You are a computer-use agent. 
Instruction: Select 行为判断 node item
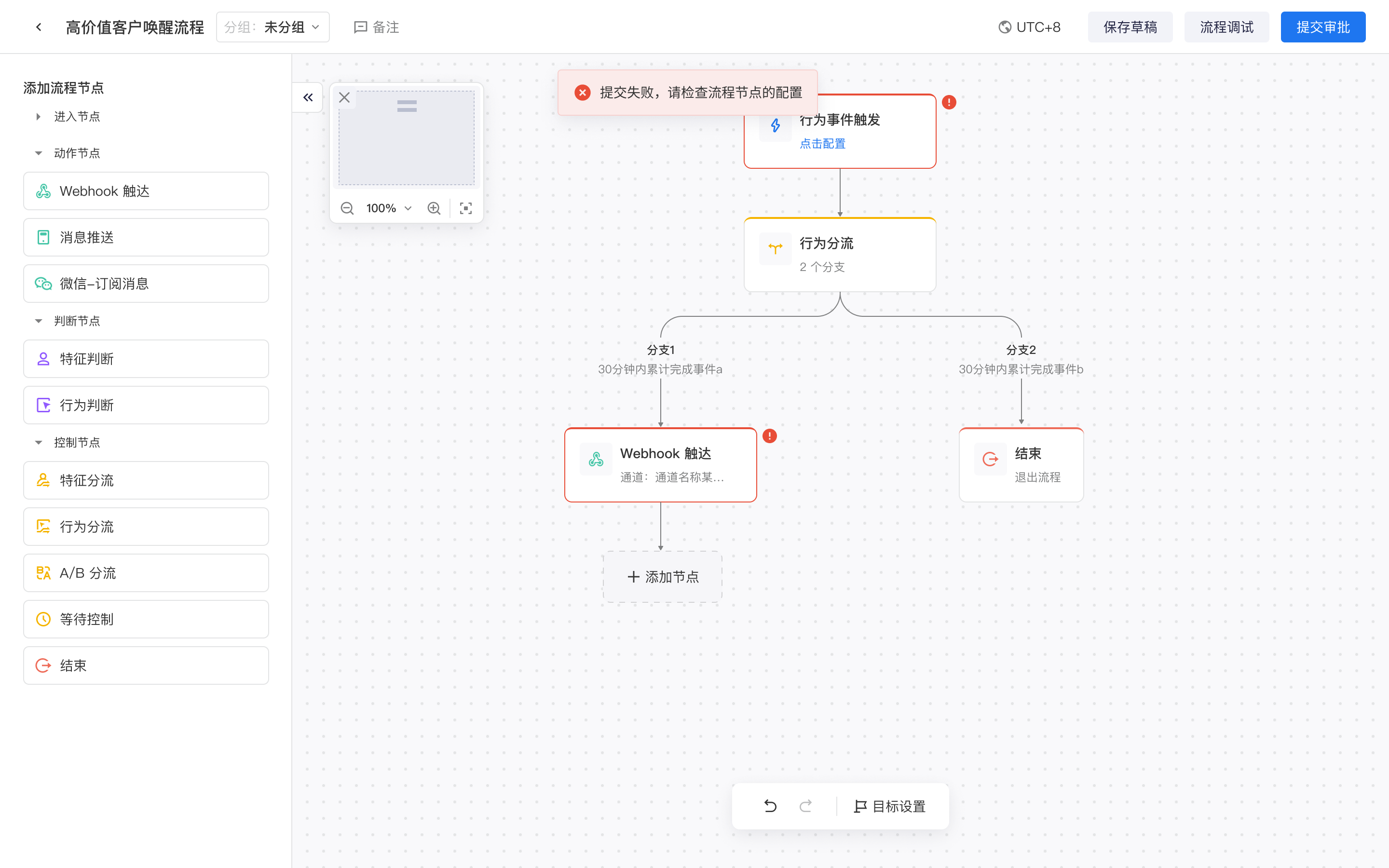tap(146, 405)
